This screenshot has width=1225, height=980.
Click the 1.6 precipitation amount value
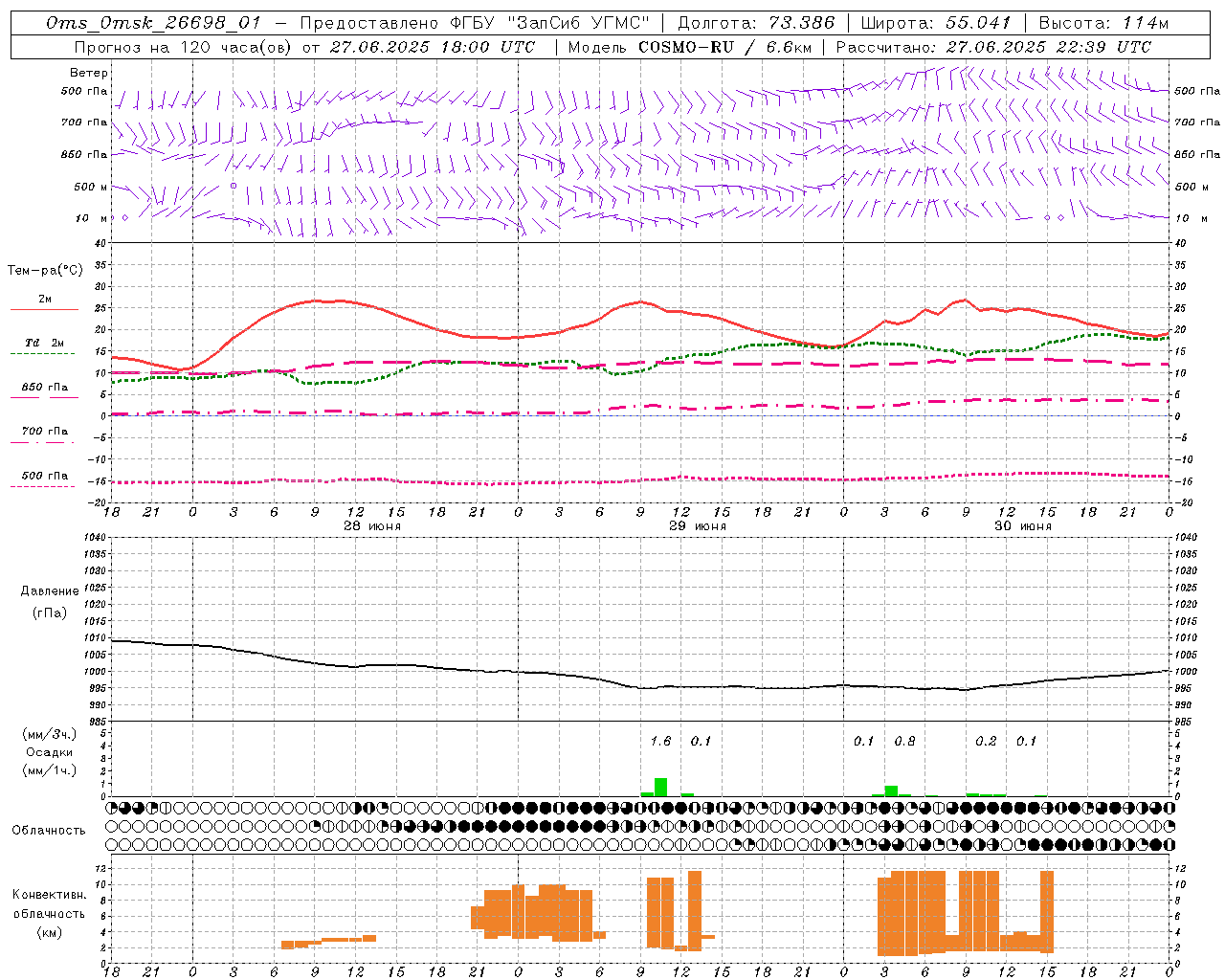click(660, 742)
